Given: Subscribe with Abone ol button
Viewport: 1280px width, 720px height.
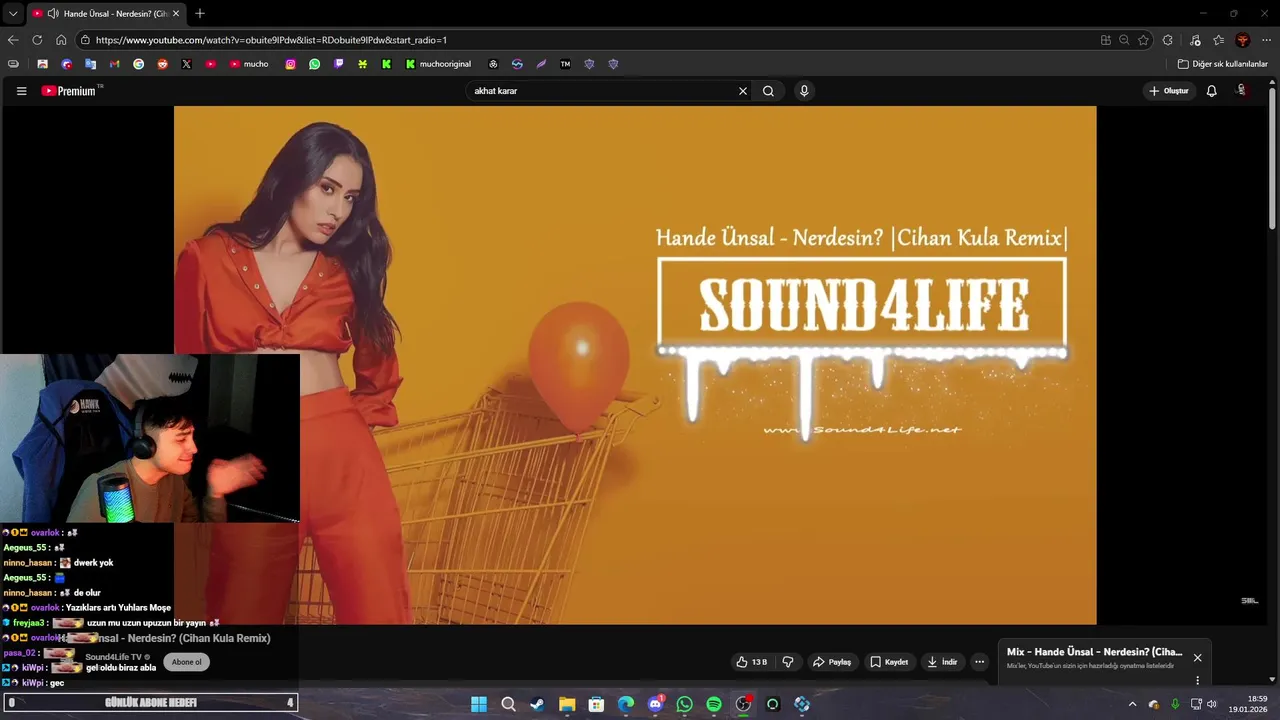Looking at the screenshot, I should [186, 662].
